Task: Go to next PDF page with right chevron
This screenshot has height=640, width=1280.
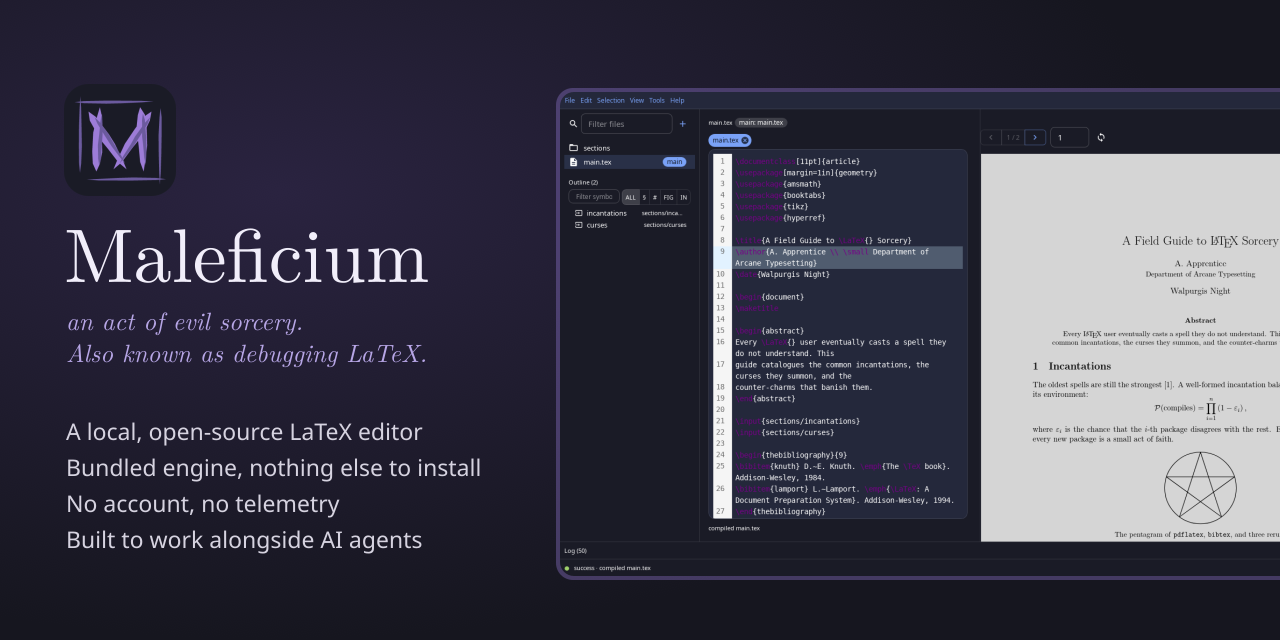Action: pos(1036,137)
